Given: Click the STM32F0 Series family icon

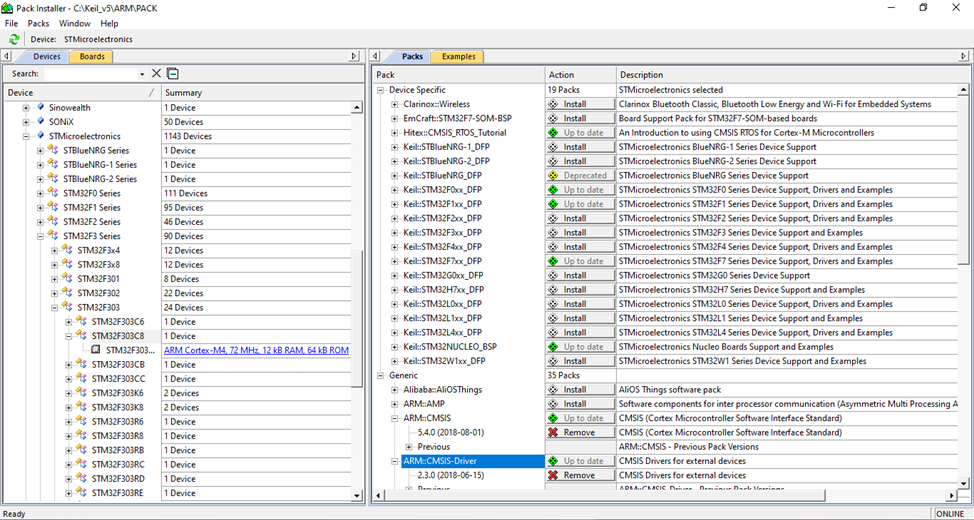Looking at the screenshot, I should (54, 193).
